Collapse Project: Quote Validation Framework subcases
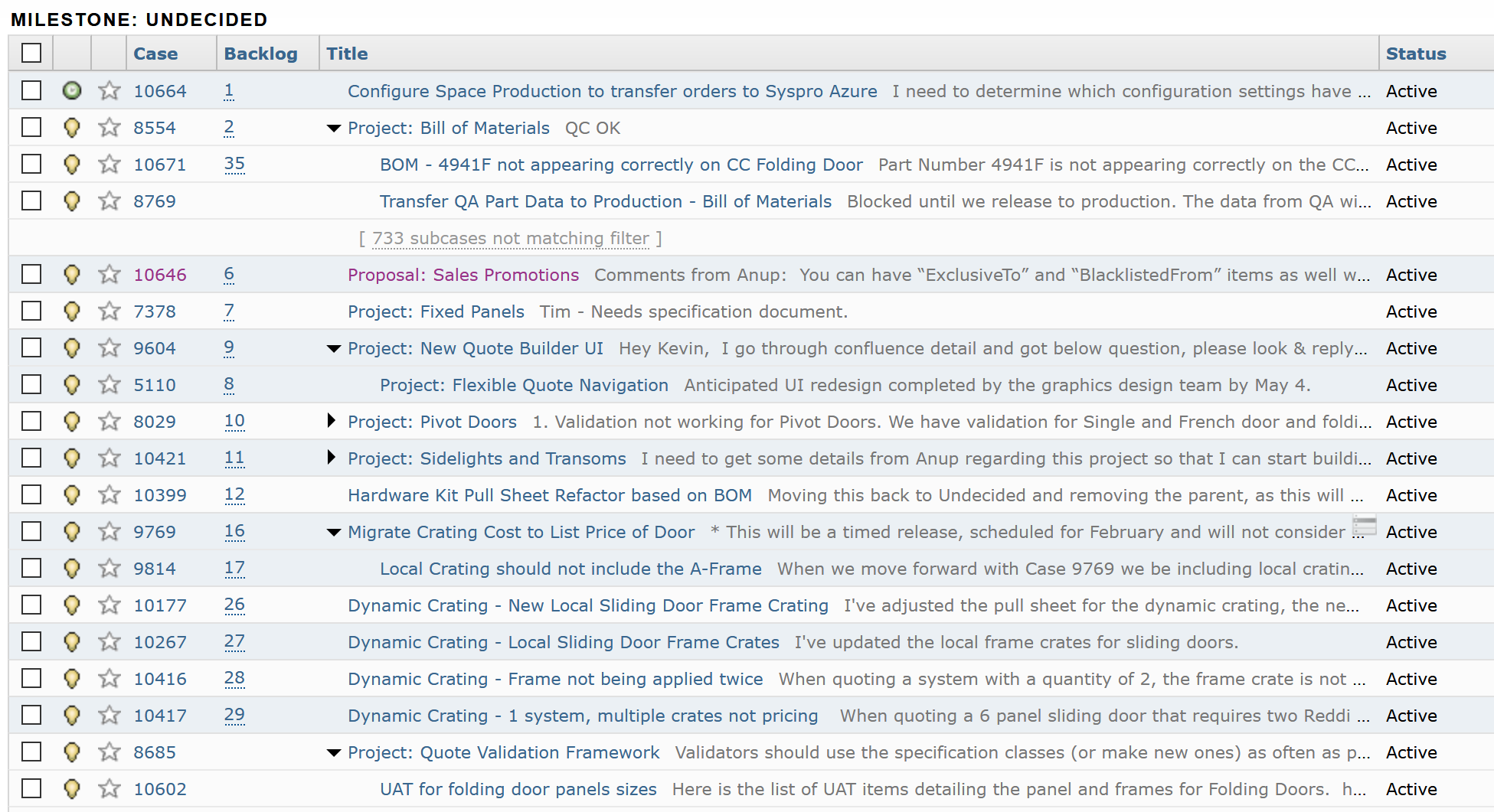Viewport: 1494px width, 812px height. tap(333, 753)
